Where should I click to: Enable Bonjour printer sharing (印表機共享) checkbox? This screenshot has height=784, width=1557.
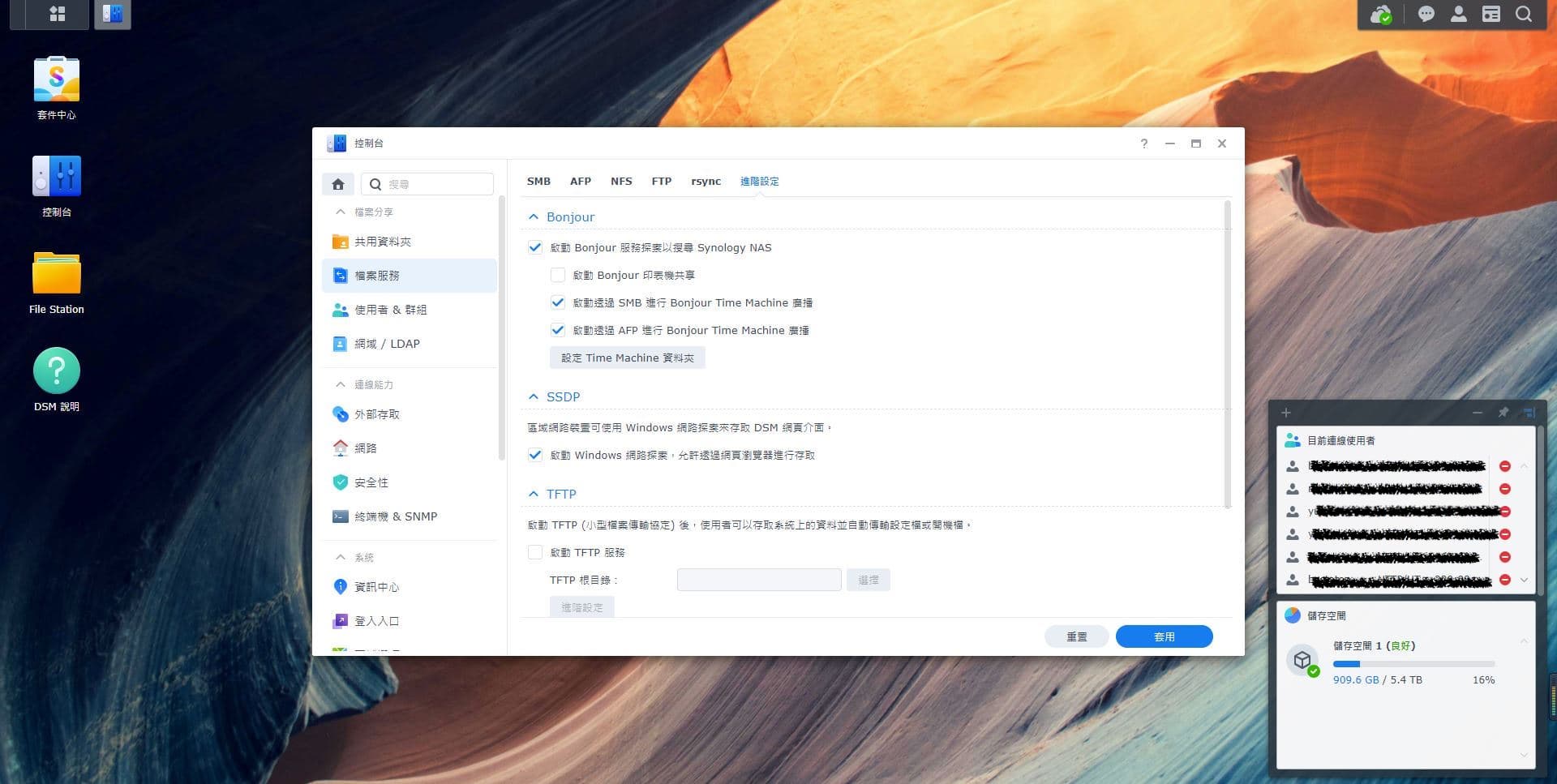[x=558, y=276]
